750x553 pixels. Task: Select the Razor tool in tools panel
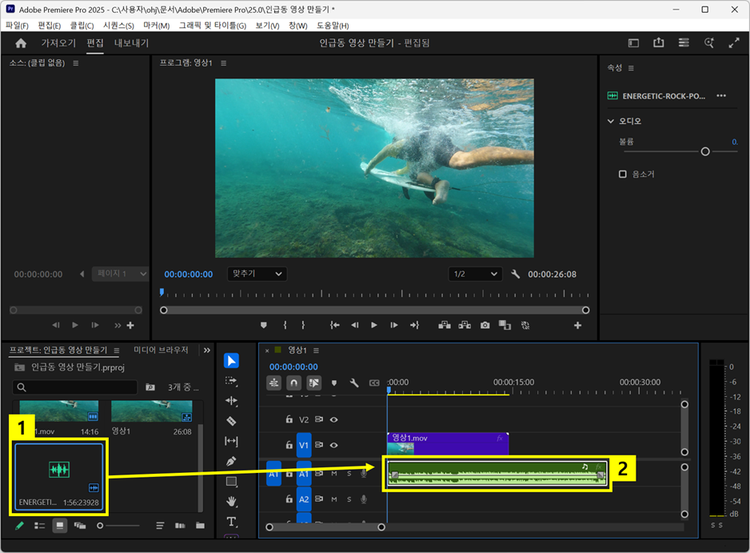click(232, 421)
